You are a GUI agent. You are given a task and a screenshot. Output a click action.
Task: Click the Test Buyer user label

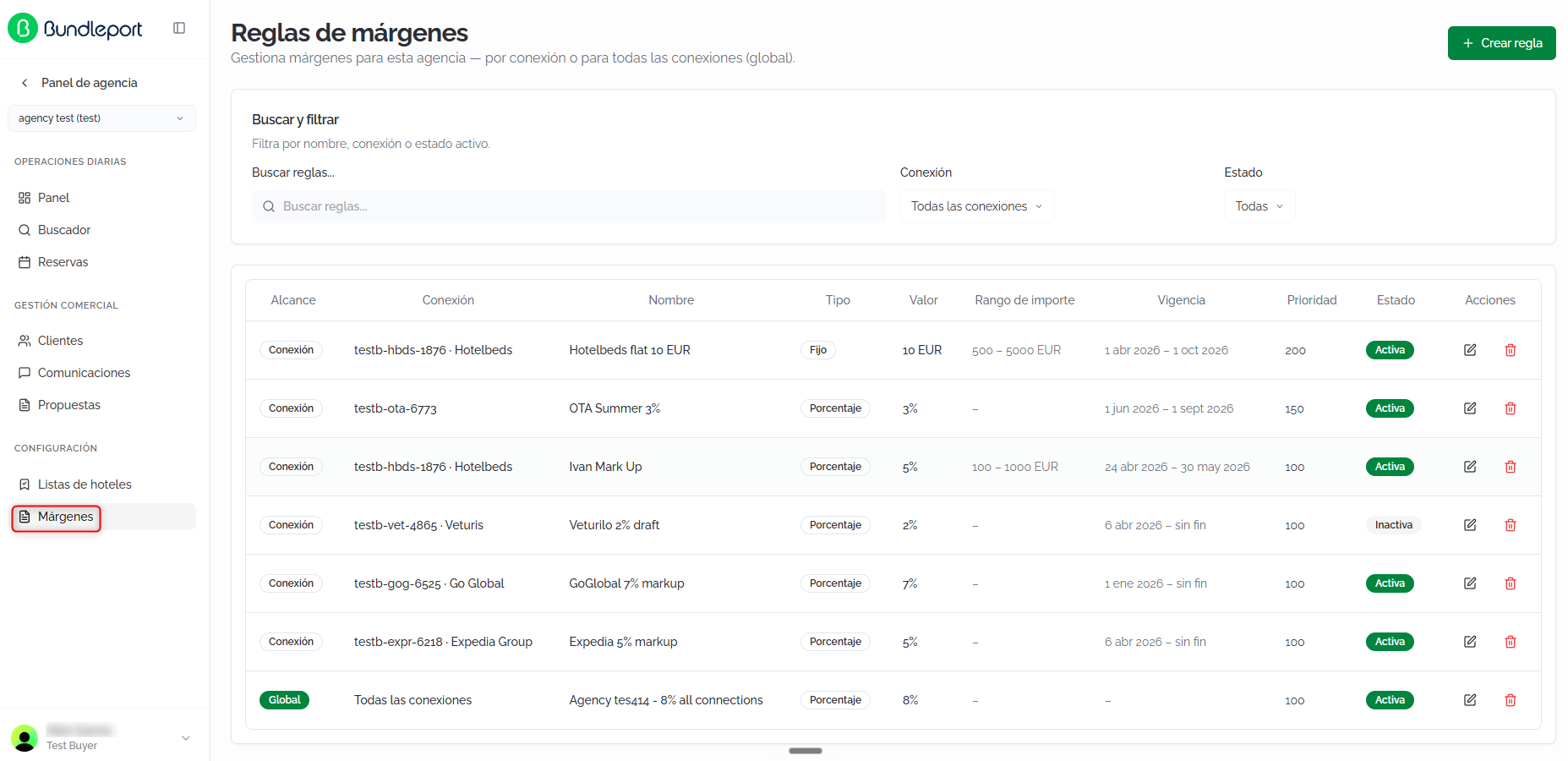(x=72, y=746)
